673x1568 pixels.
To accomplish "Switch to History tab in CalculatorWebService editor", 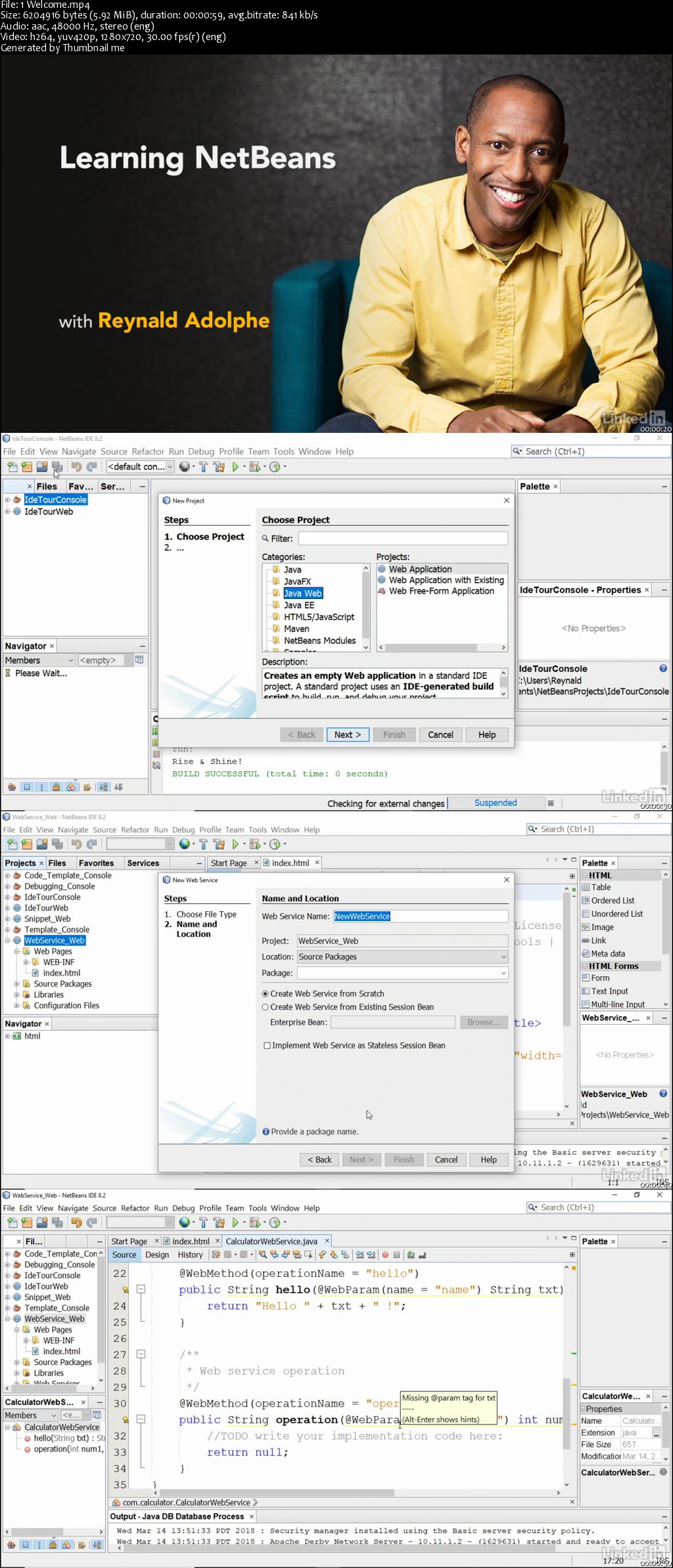I will (x=191, y=1255).
